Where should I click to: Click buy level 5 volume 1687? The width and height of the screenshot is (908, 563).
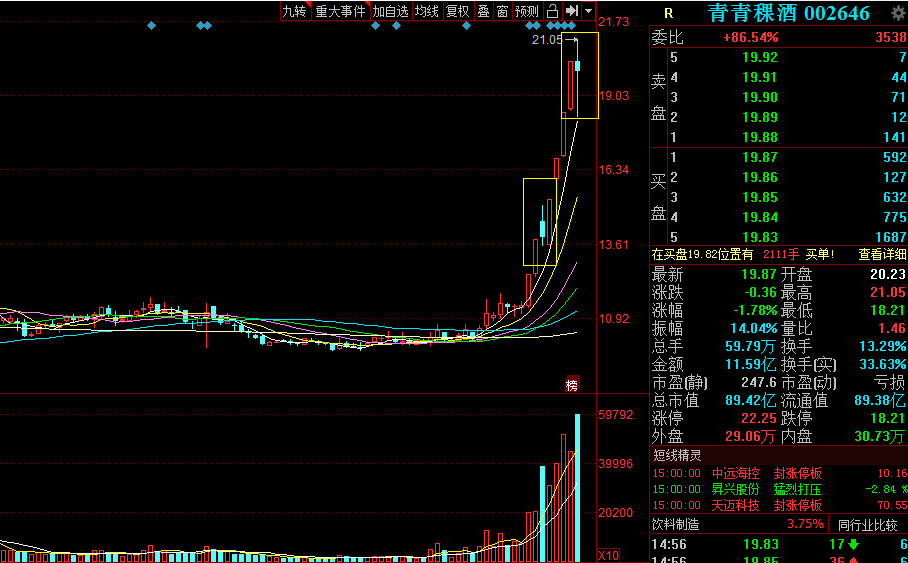[x=891, y=237]
